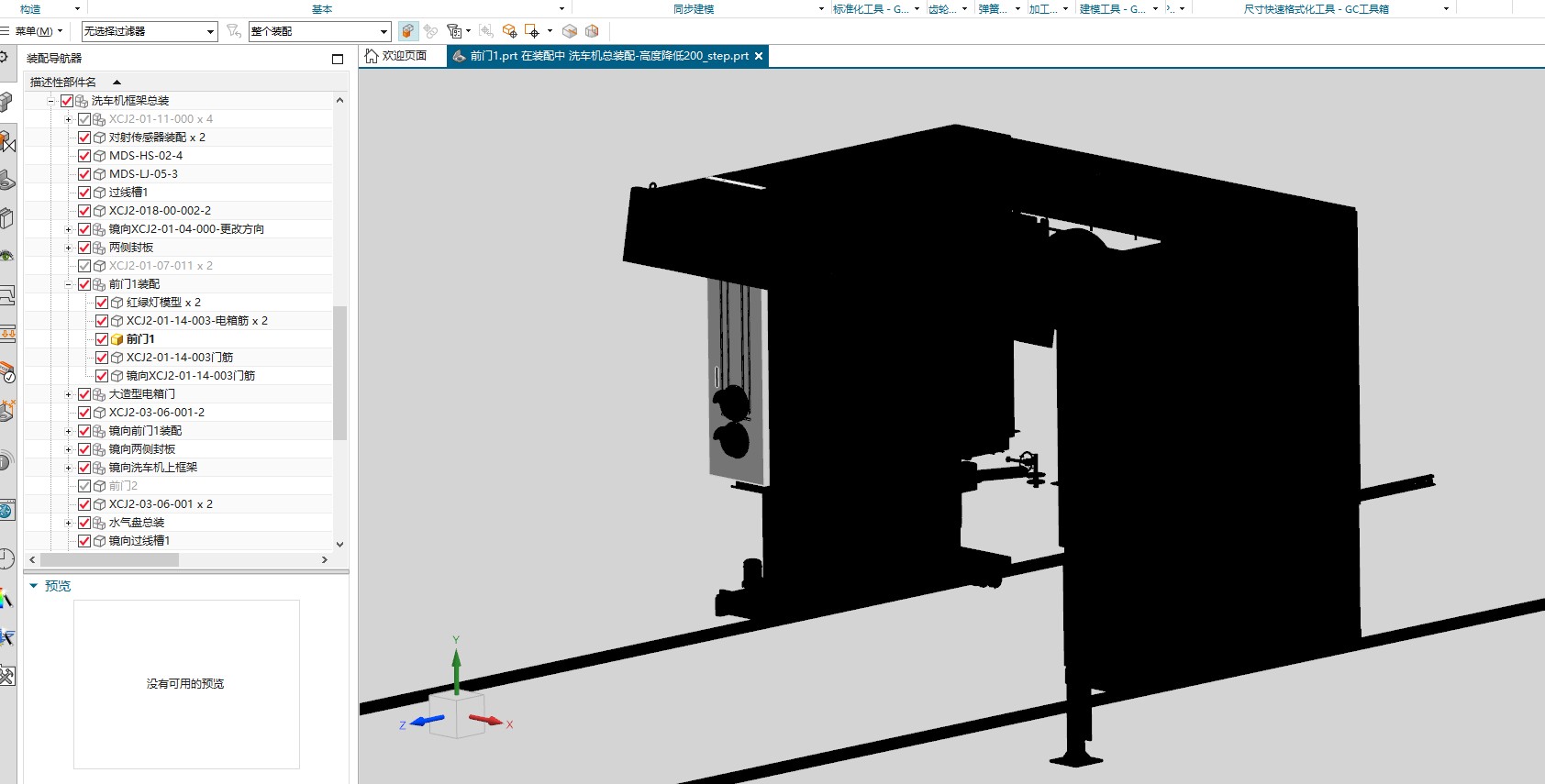The width and height of the screenshot is (1545, 784).
Task: Click the greyed bracket selection icon
Action: (486, 31)
